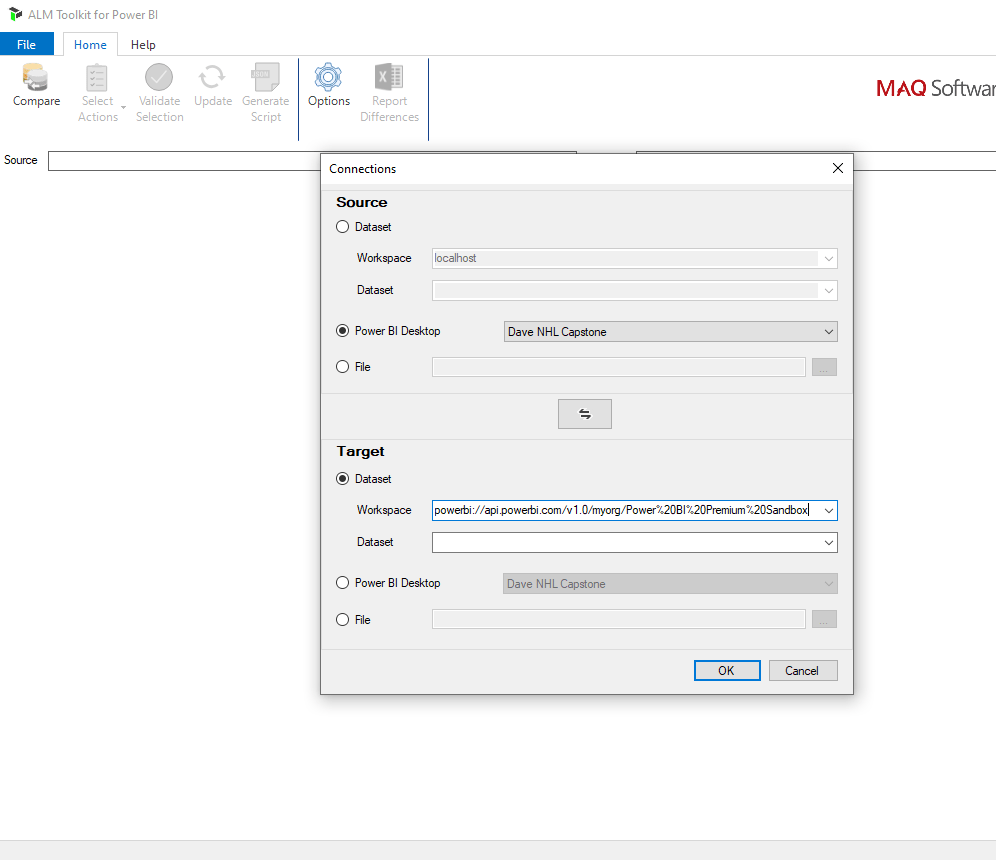The image size is (996, 860).
Task: Open the Options gear icon
Action: coord(328,77)
